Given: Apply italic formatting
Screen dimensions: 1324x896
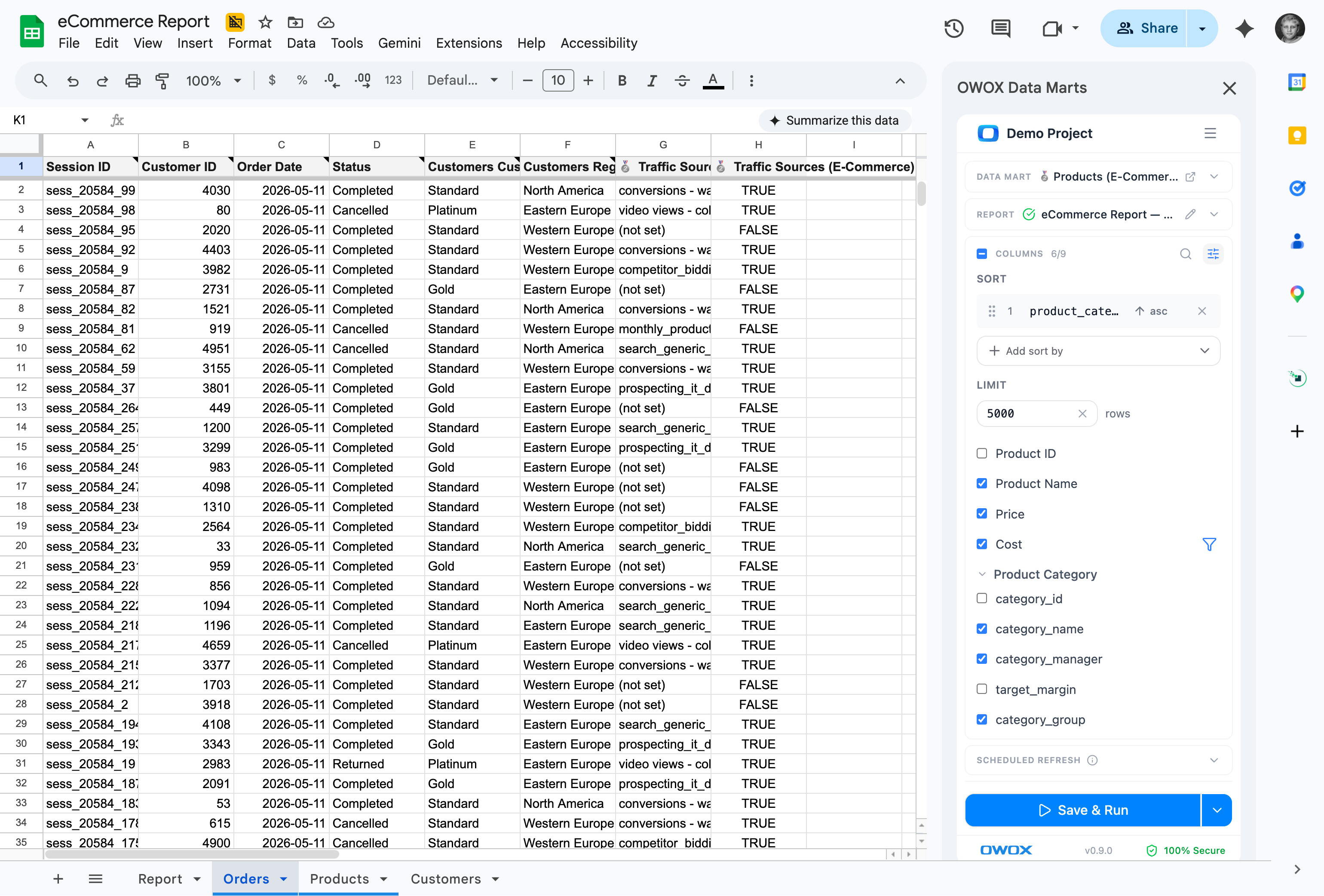Looking at the screenshot, I should (652, 80).
